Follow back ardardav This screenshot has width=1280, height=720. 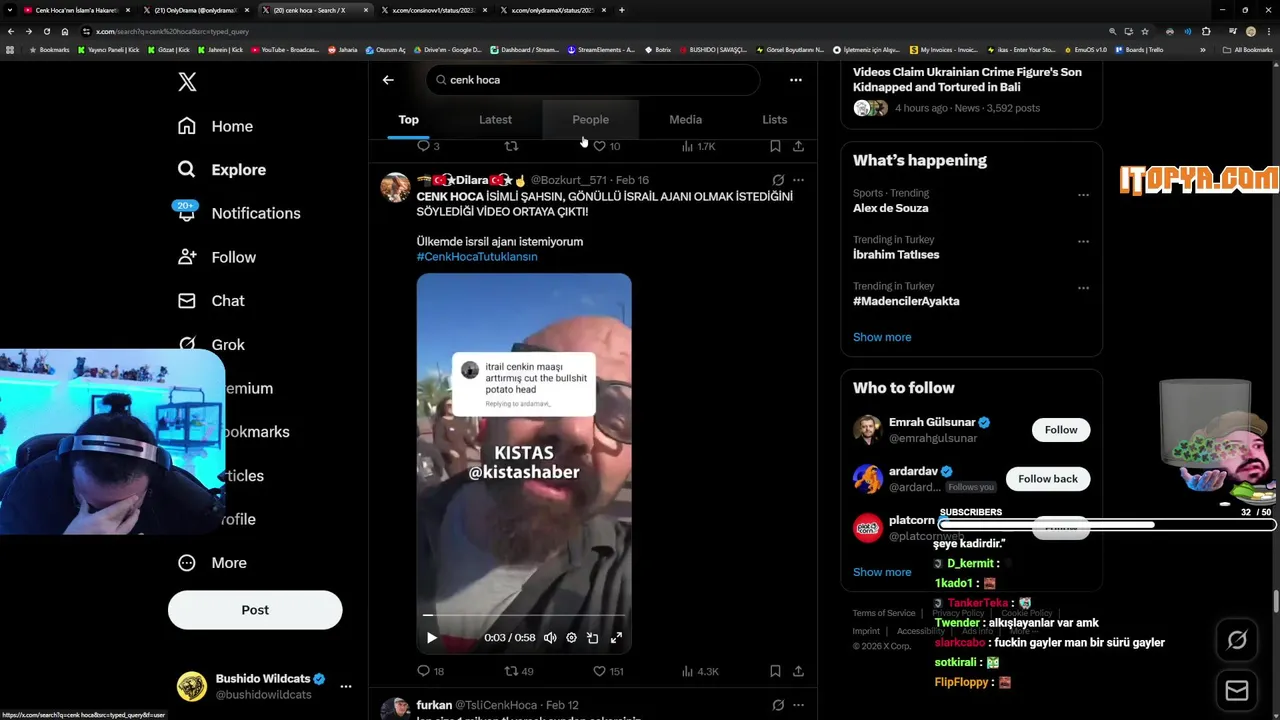click(1048, 479)
